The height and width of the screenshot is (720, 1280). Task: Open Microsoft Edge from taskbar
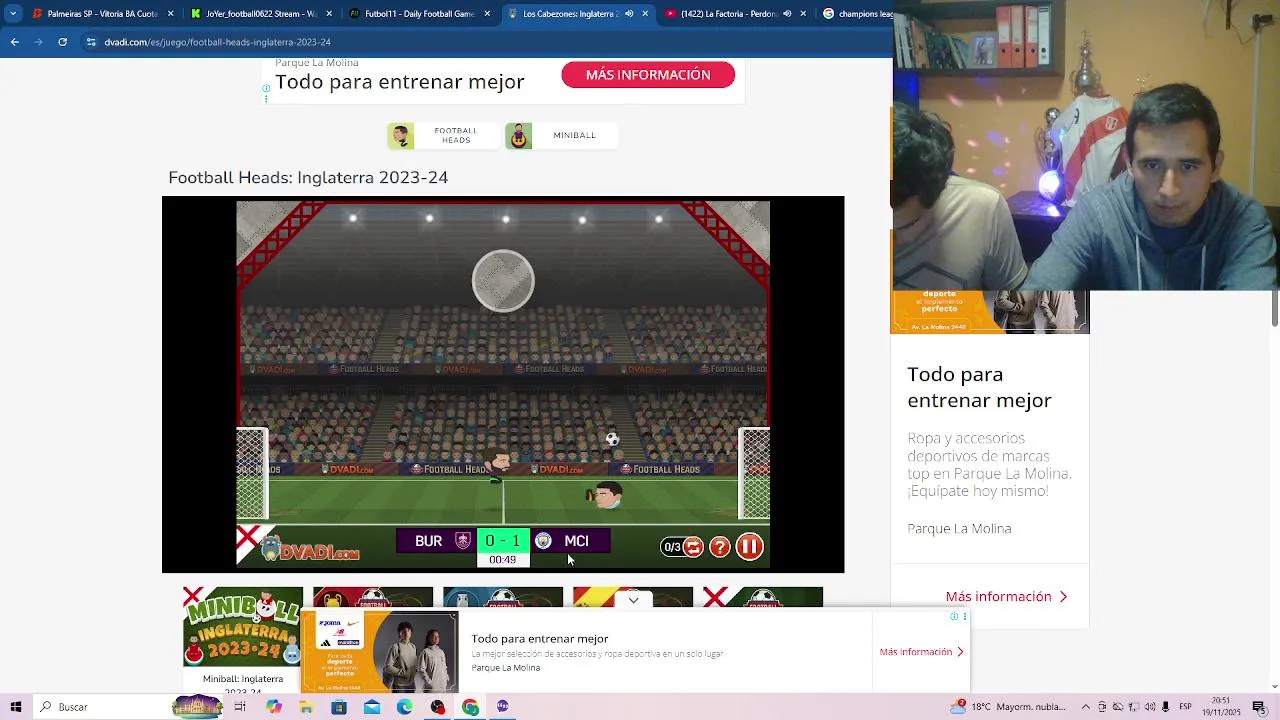point(404,707)
